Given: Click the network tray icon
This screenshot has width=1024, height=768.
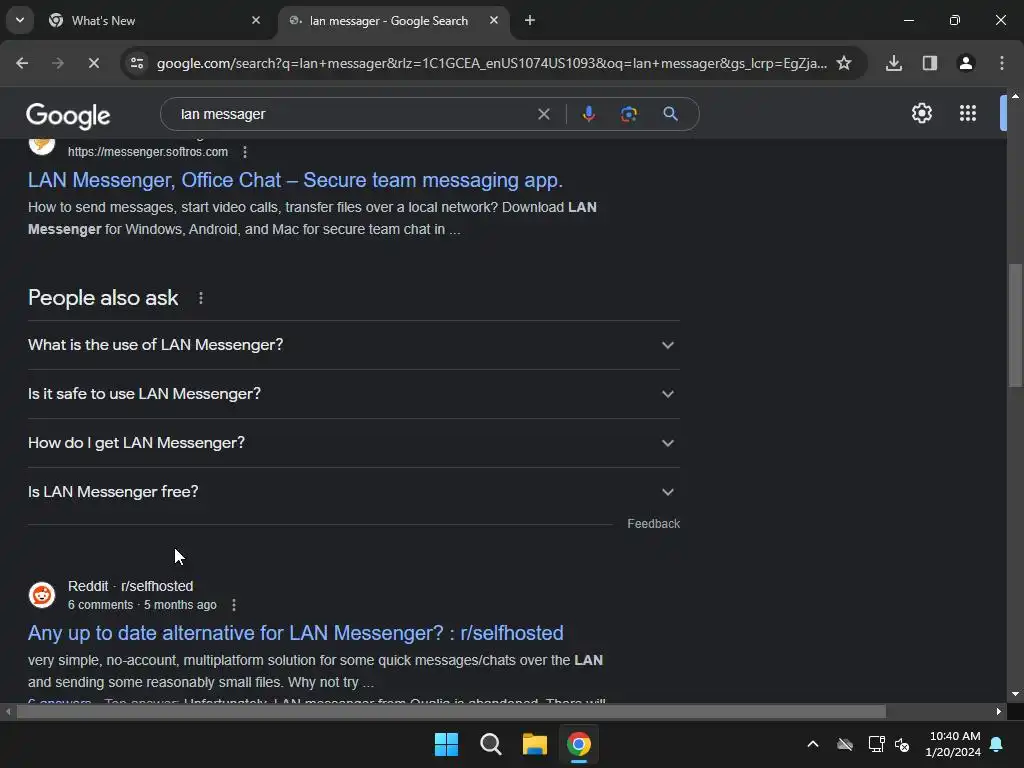Looking at the screenshot, I should (x=876, y=744).
